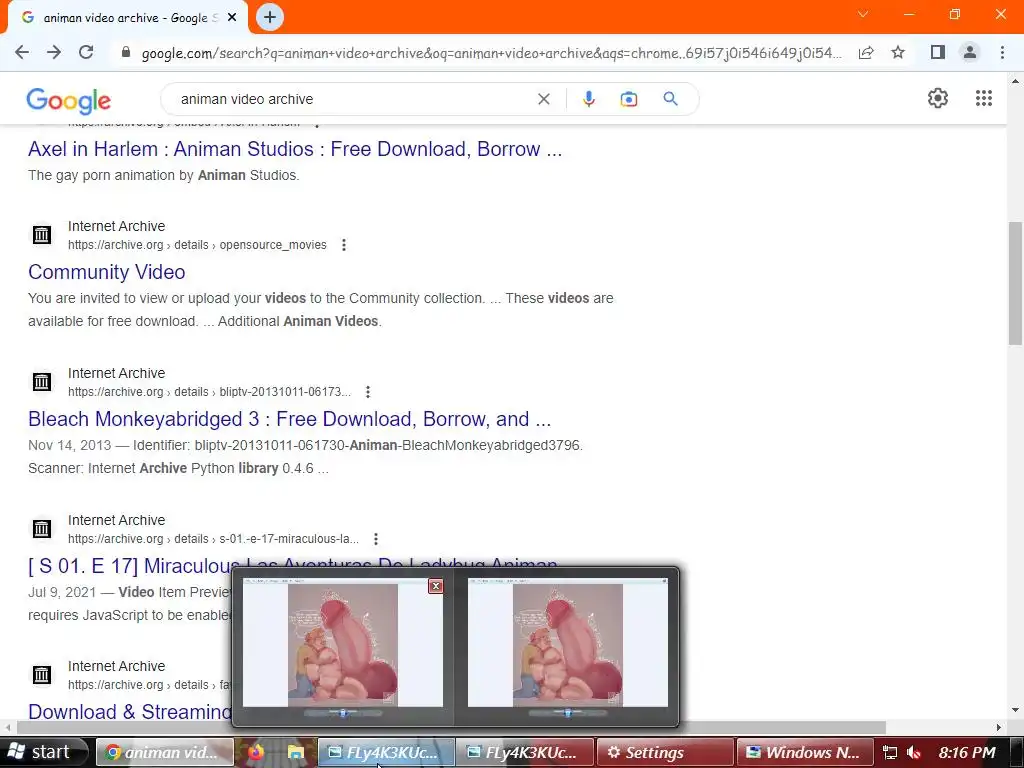Open the Bleach Monkeyabridged 3 result
This screenshot has height=768, width=1024.
point(289,419)
